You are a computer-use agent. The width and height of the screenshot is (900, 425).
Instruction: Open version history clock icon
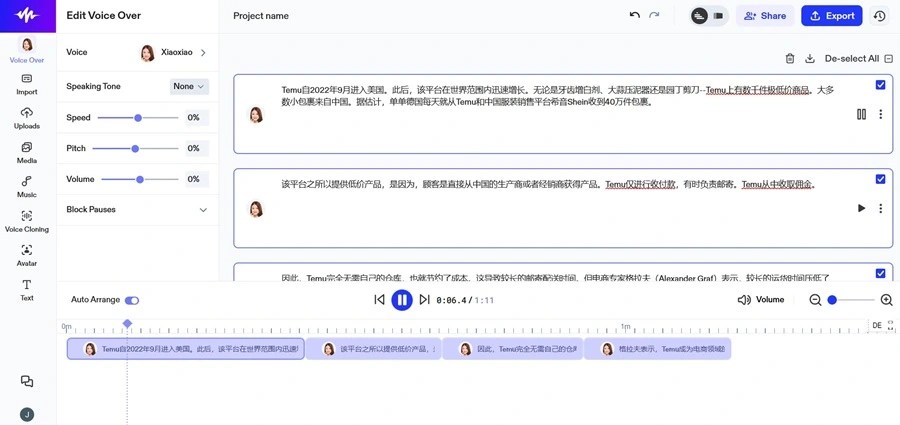click(879, 16)
